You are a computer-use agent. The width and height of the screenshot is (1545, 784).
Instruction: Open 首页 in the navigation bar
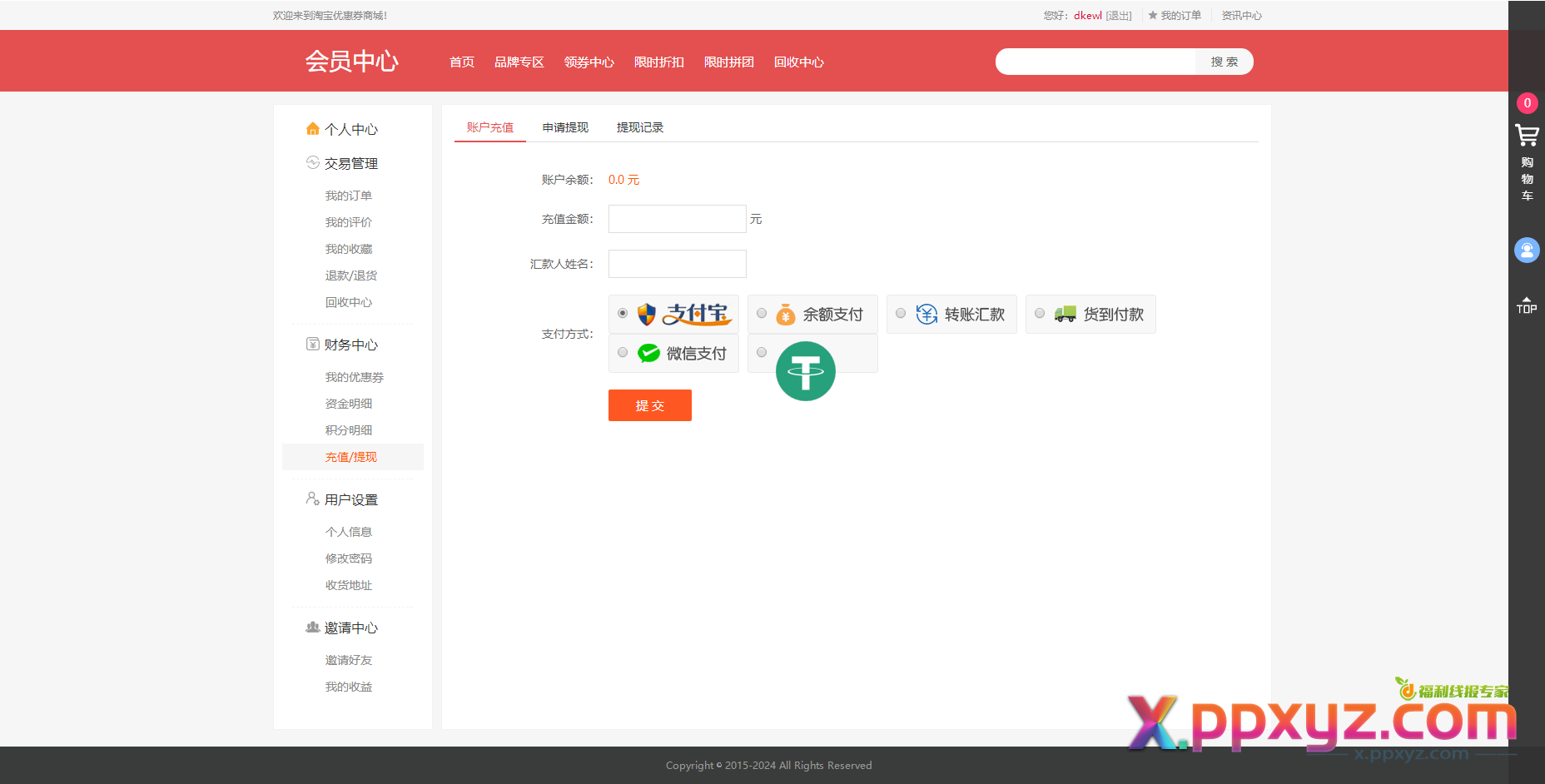tap(462, 62)
